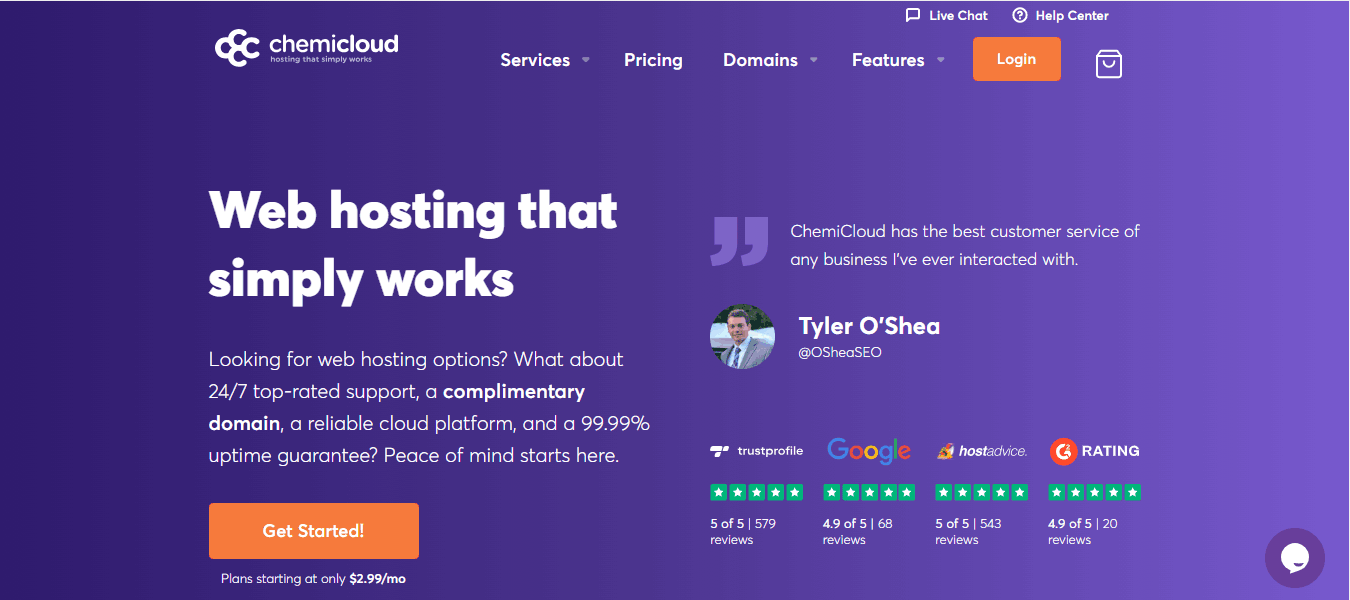This screenshot has height=600, width=1350.
Task: Click Tyler O'Shea's profile photo
Action: [742, 337]
